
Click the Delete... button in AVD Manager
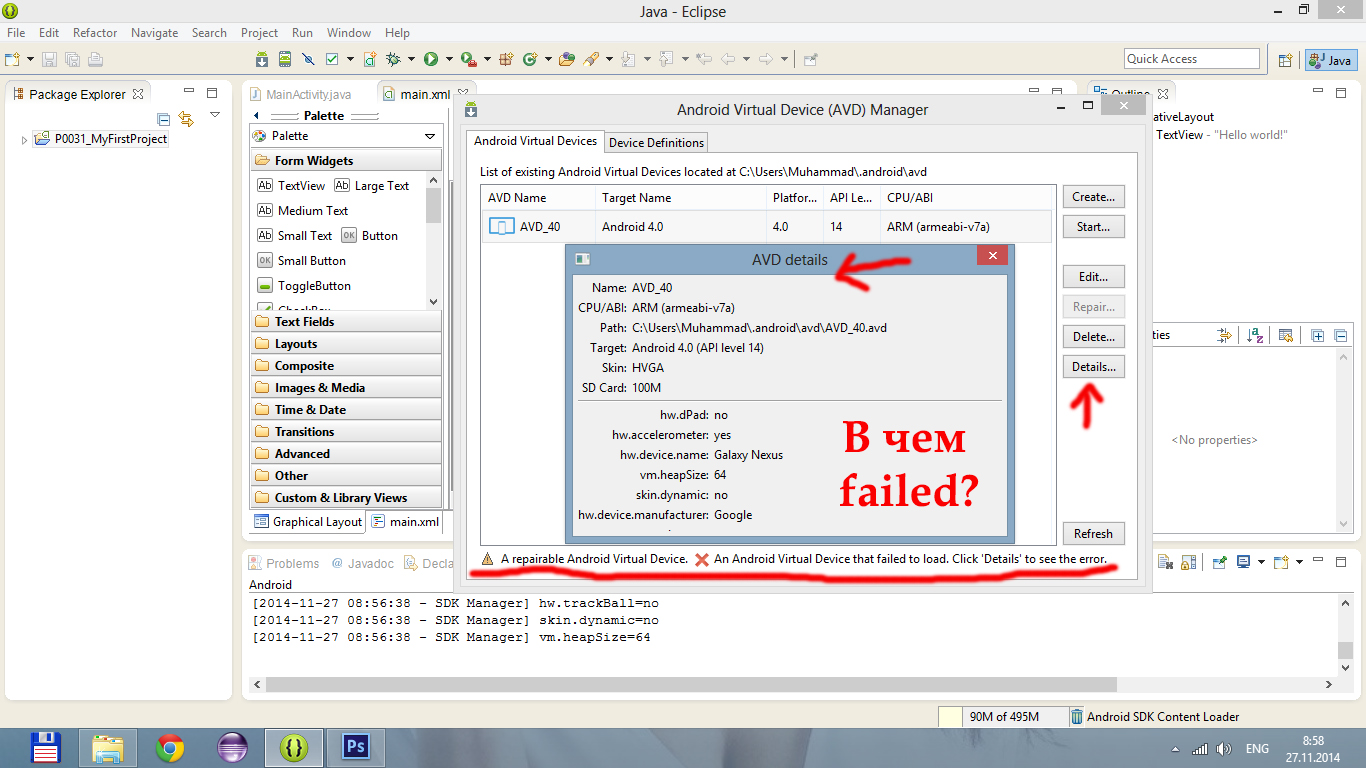1093,337
